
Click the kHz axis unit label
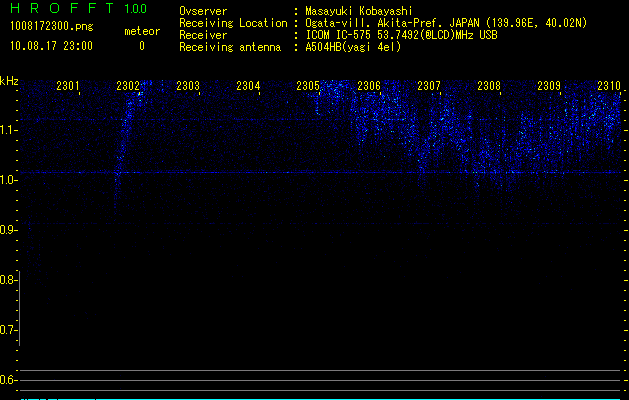(x=10, y=81)
